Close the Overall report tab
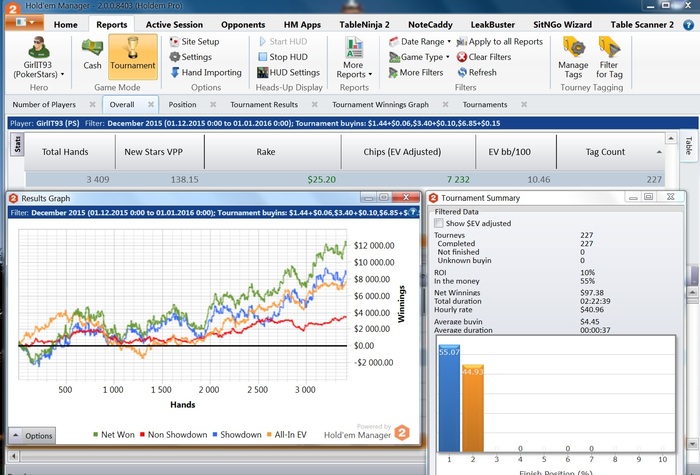 (151, 104)
